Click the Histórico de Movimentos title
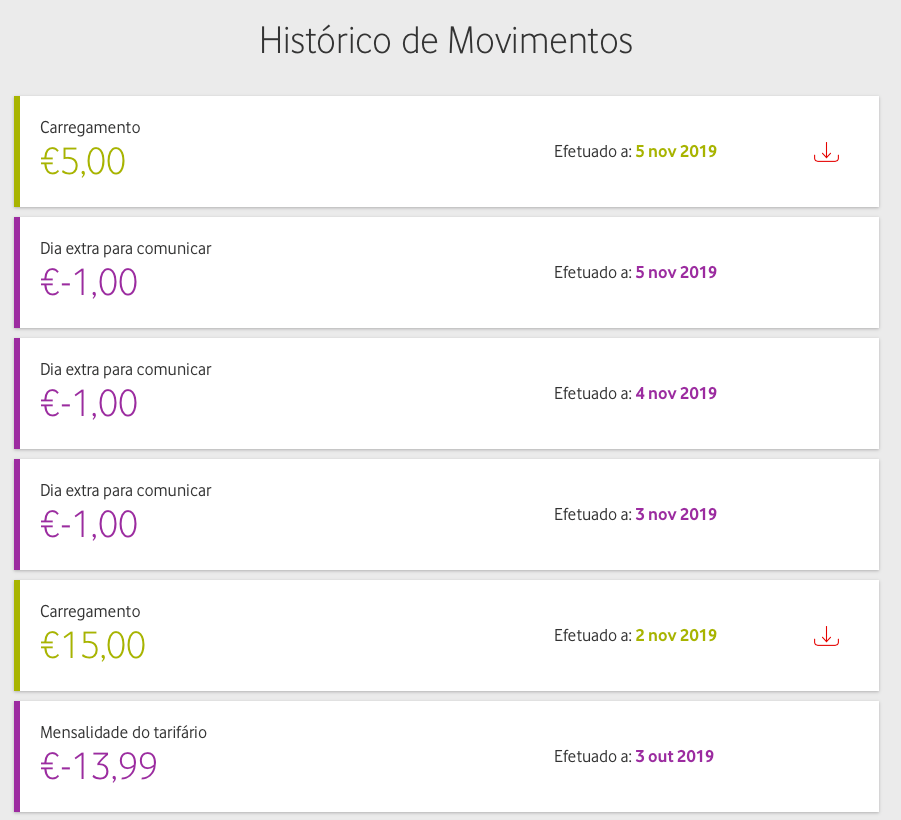 click(446, 41)
